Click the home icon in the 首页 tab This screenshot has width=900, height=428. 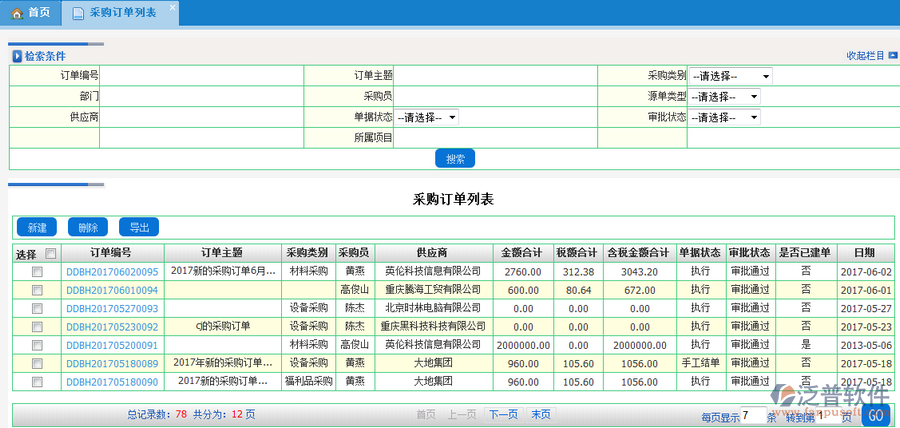point(15,13)
